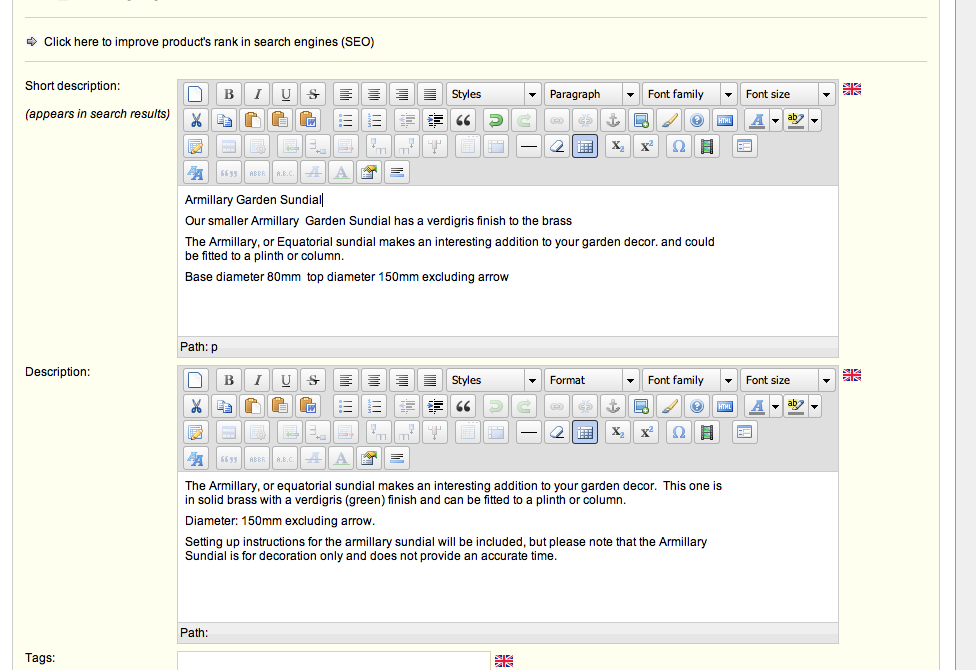
Task: Toggle subscript in Short description editor
Action: (617, 146)
